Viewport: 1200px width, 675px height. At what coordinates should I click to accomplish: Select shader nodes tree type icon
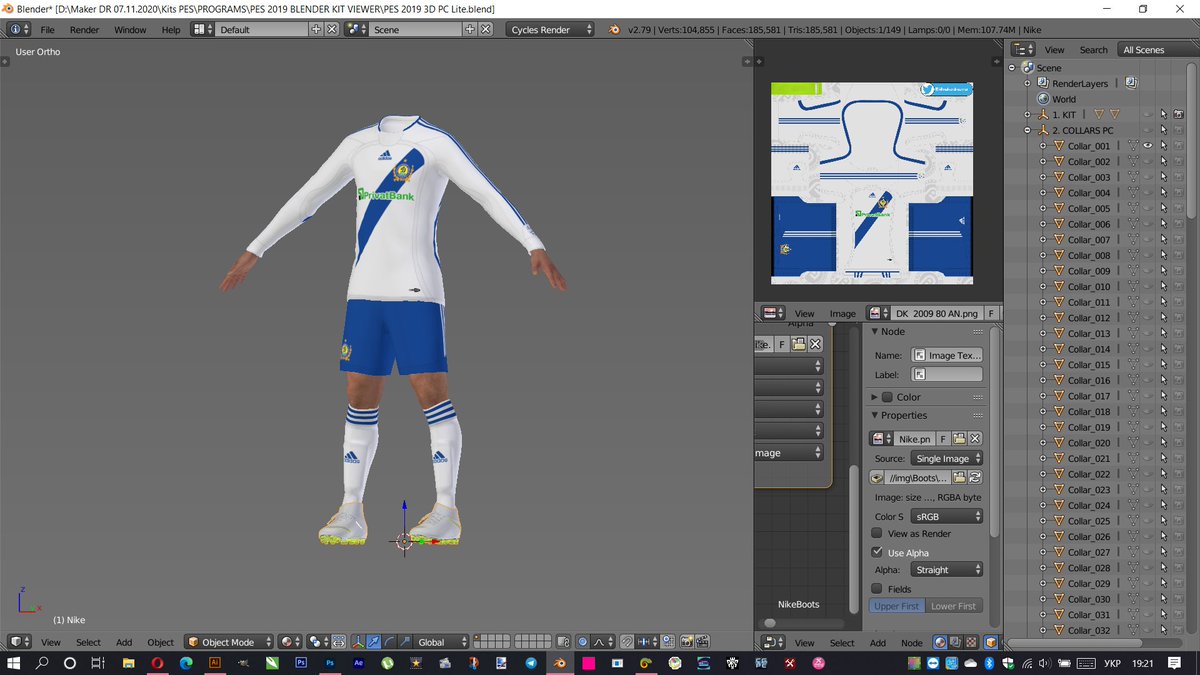pyautogui.click(x=941, y=642)
